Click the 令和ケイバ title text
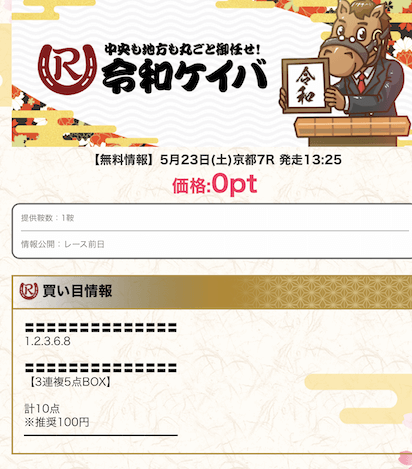Screen dimensions: 412x469 (185, 76)
